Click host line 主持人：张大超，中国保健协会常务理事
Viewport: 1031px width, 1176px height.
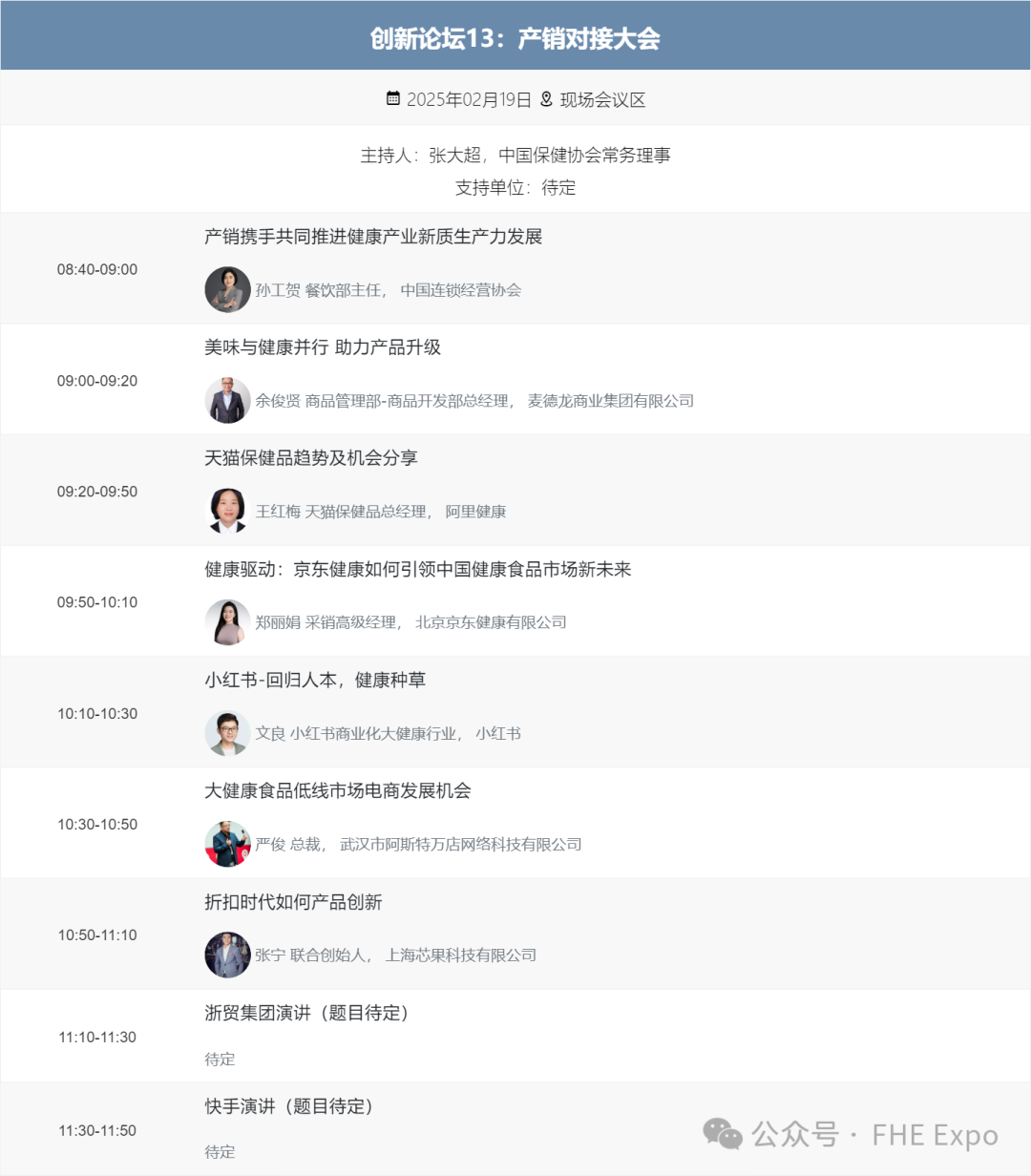tap(515, 155)
